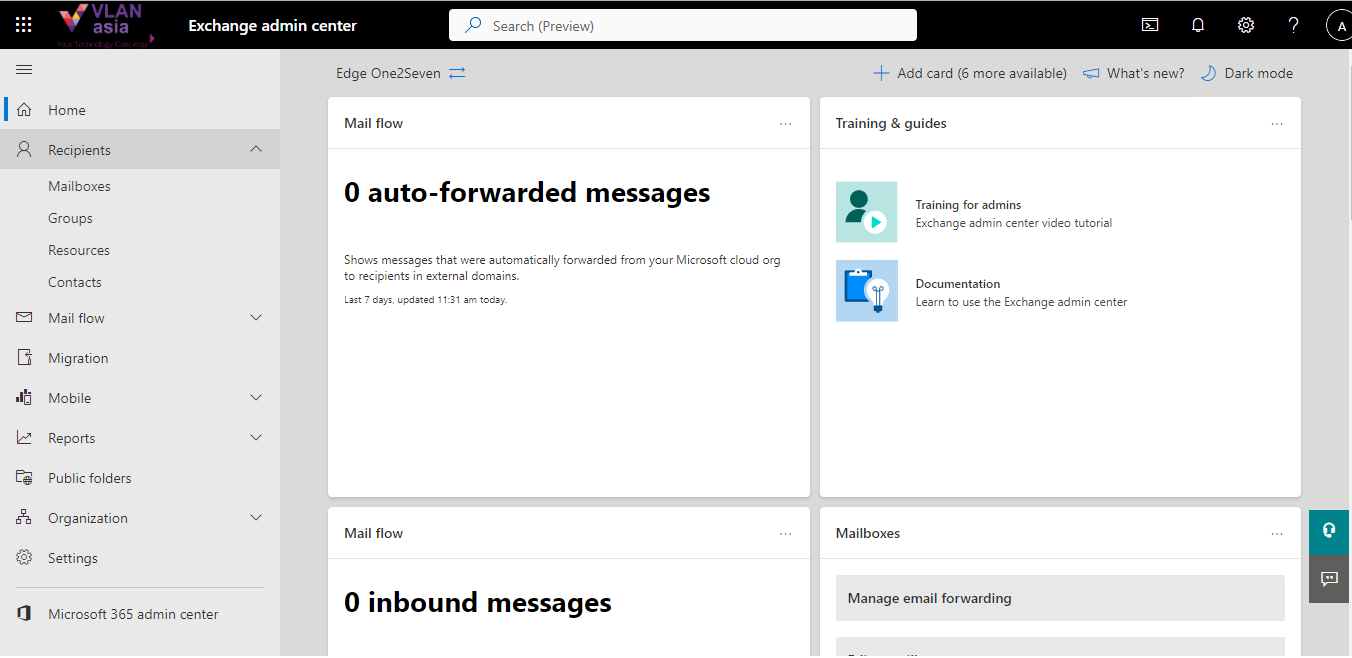Click the Public folders icon
The height and width of the screenshot is (658, 1352).
(24, 478)
